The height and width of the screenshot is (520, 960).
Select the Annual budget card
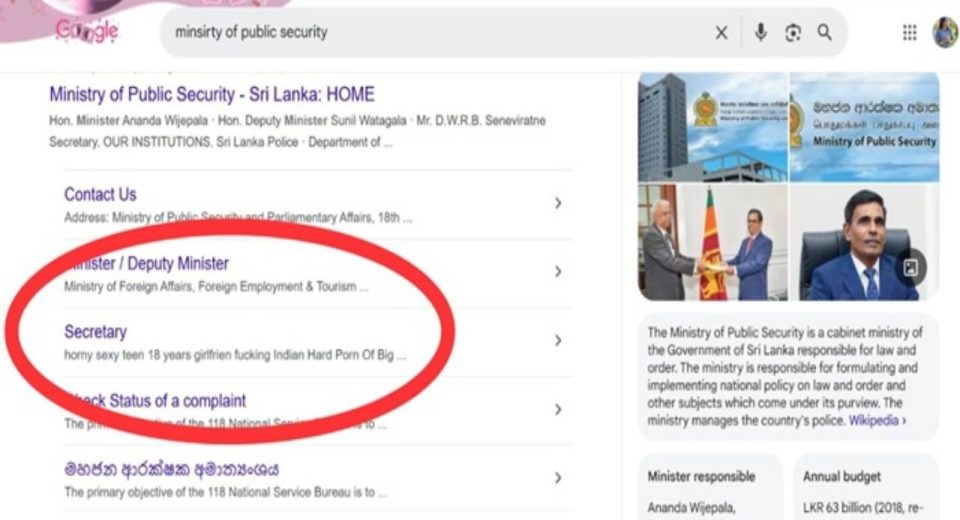[x=866, y=487]
